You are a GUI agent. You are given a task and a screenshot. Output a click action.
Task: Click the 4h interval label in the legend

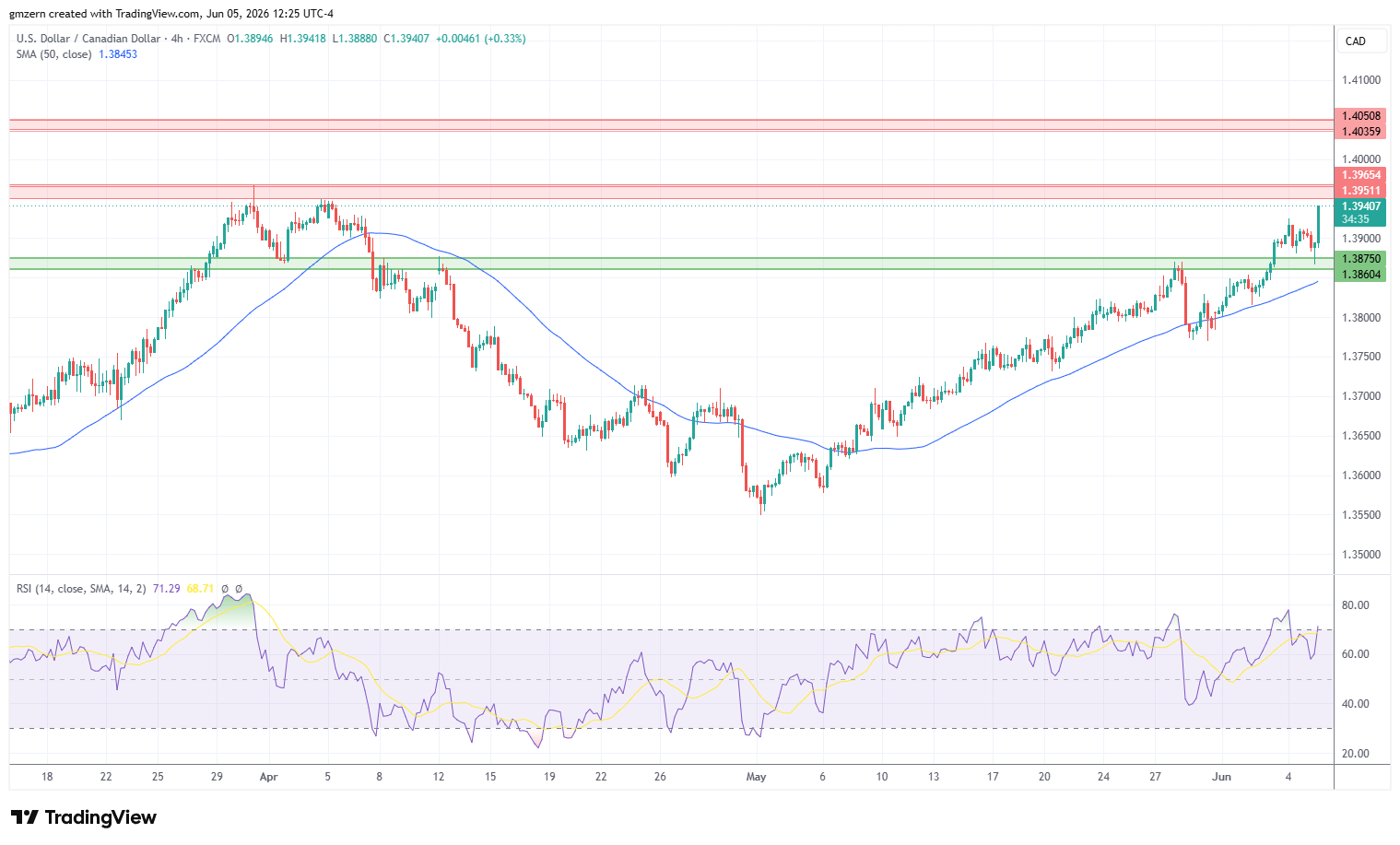tap(177, 39)
